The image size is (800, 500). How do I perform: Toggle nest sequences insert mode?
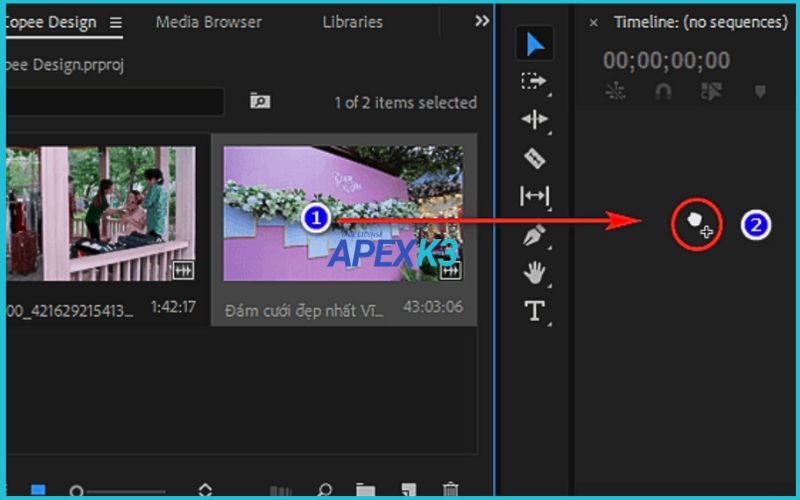tap(615, 91)
